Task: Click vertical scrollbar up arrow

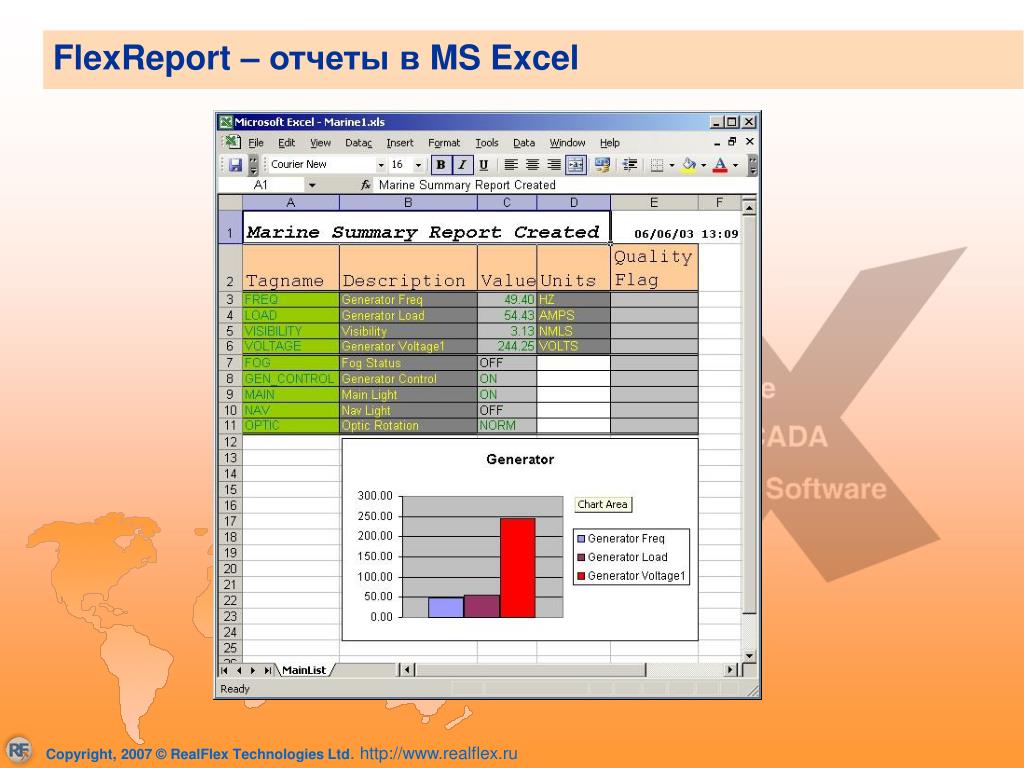Action: coord(749,208)
